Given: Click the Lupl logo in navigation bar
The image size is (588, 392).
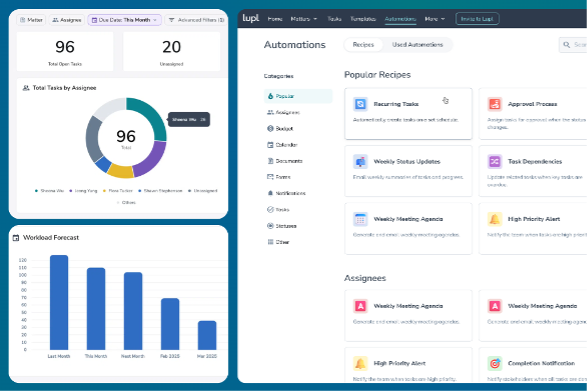Looking at the screenshot, I should 250,18.
